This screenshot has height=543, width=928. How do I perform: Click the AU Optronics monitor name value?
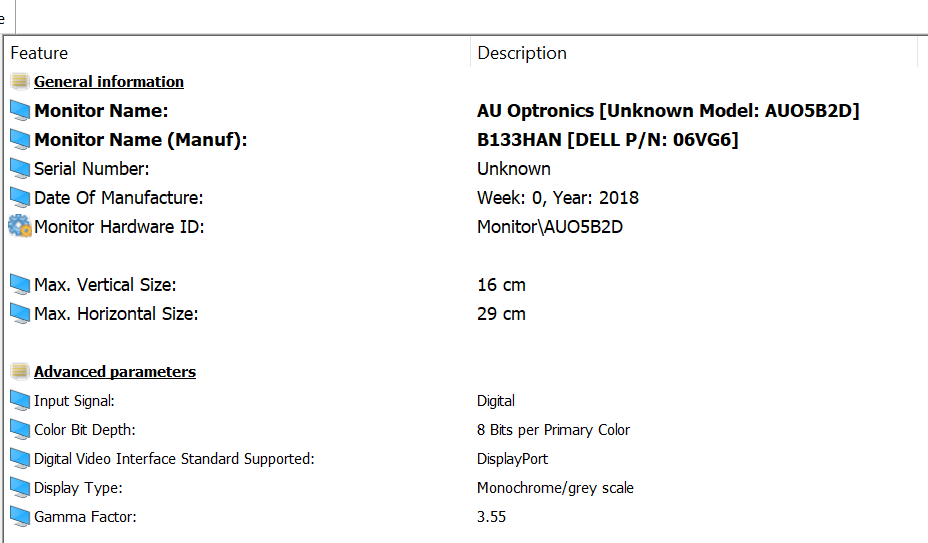point(668,111)
